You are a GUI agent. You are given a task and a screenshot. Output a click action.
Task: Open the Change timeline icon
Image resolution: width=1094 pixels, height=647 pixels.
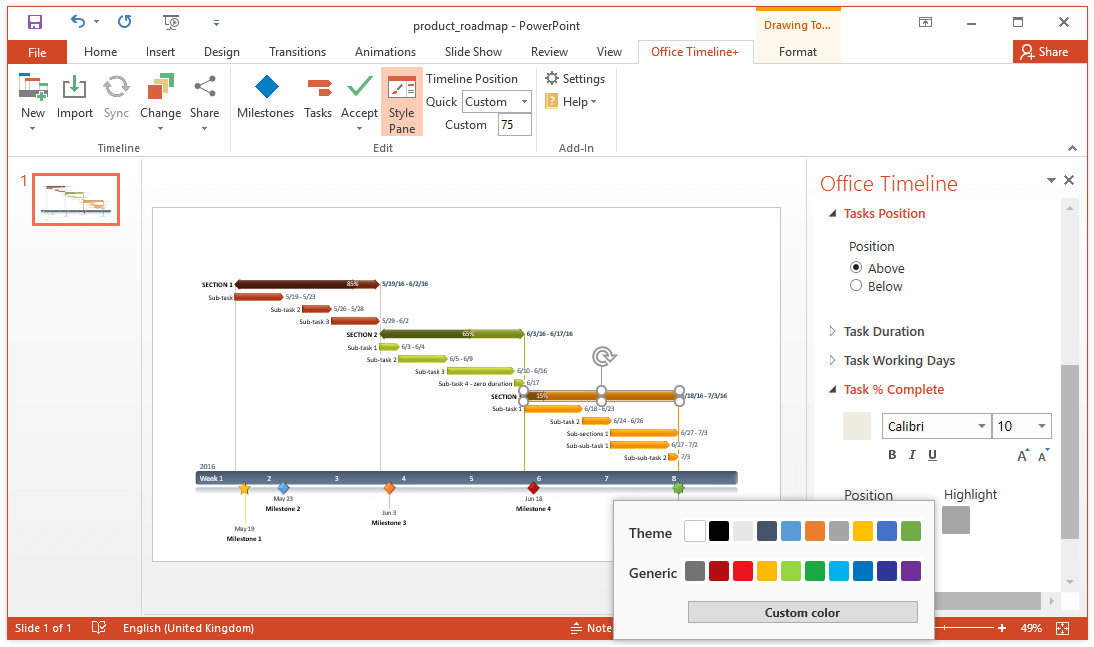tap(160, 88)
